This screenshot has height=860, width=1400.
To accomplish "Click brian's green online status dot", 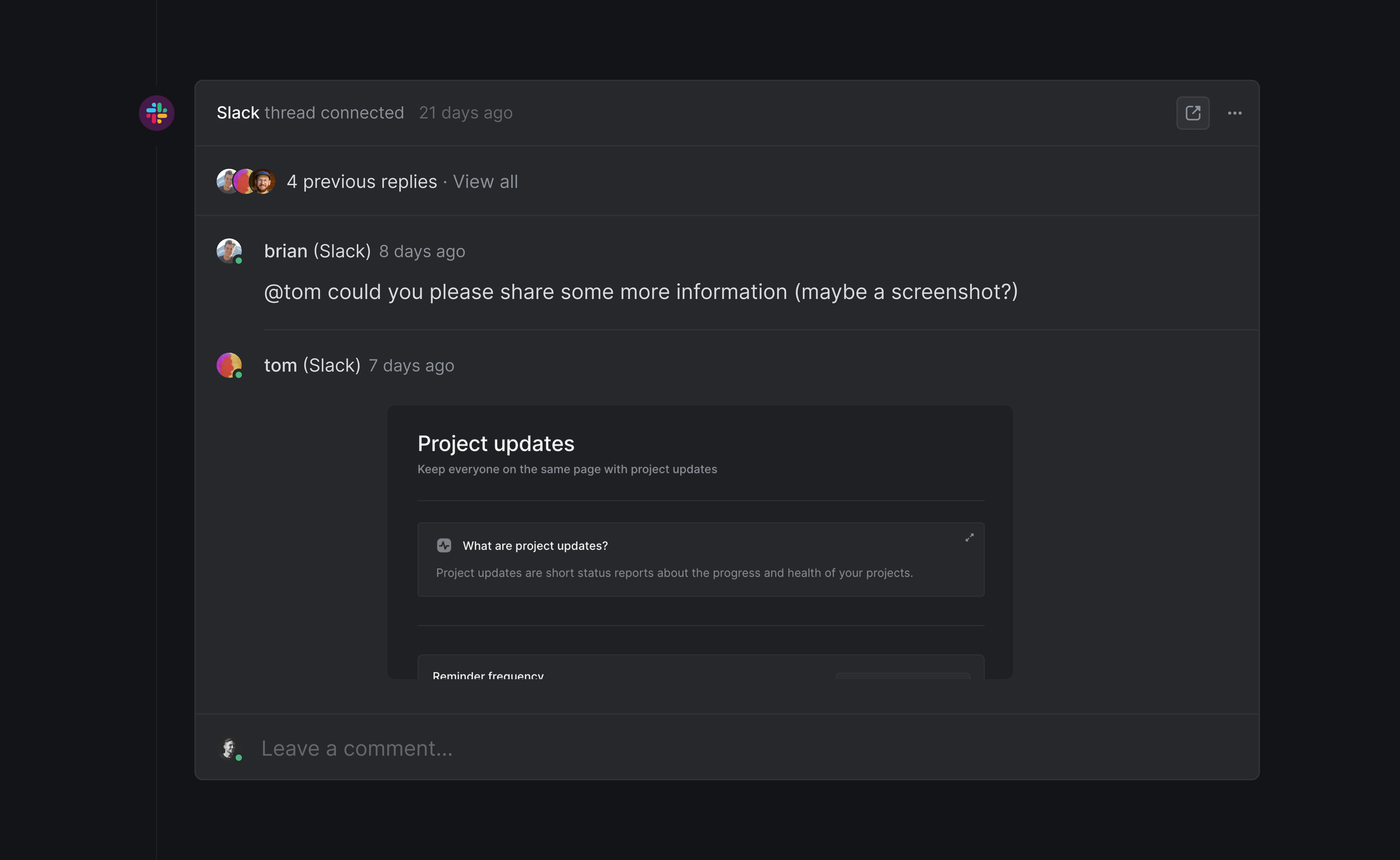I will coord(239,261).
